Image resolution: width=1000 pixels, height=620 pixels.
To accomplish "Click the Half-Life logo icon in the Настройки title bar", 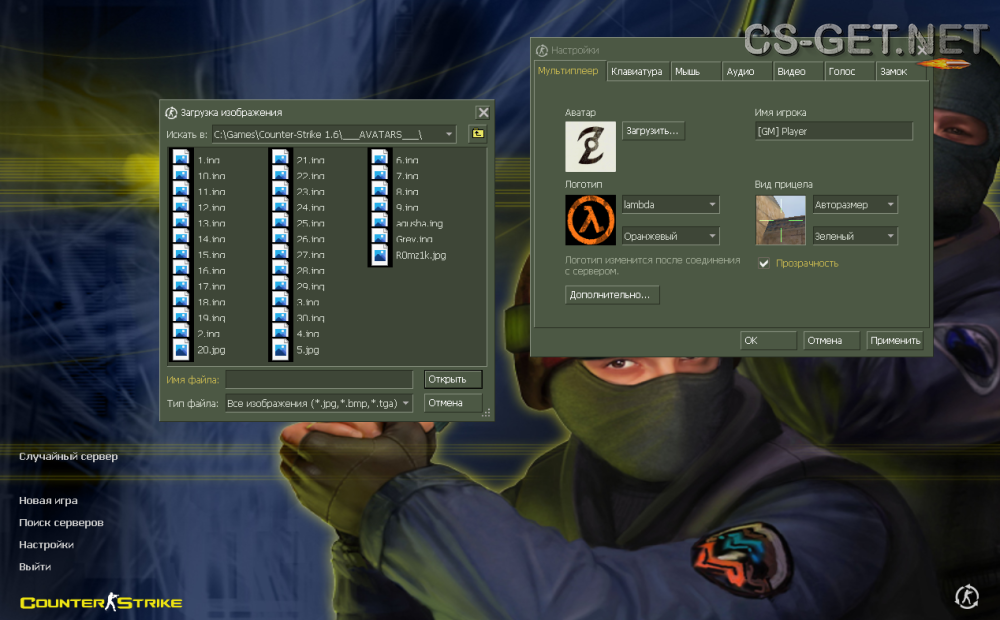I will click(542, 50).
